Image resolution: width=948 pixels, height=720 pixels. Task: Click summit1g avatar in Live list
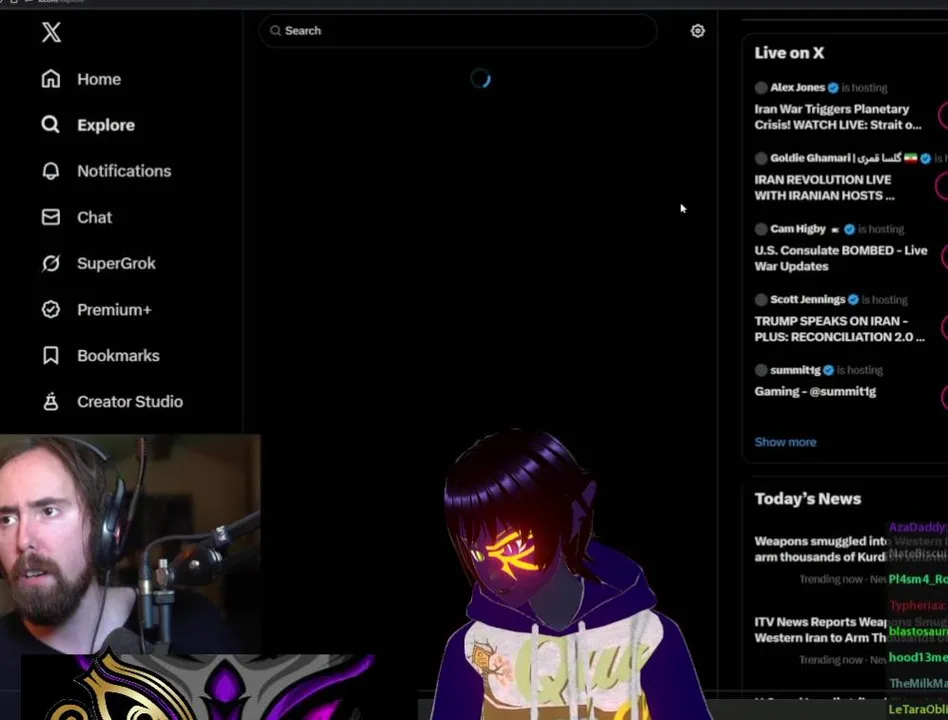coord(761,370)
